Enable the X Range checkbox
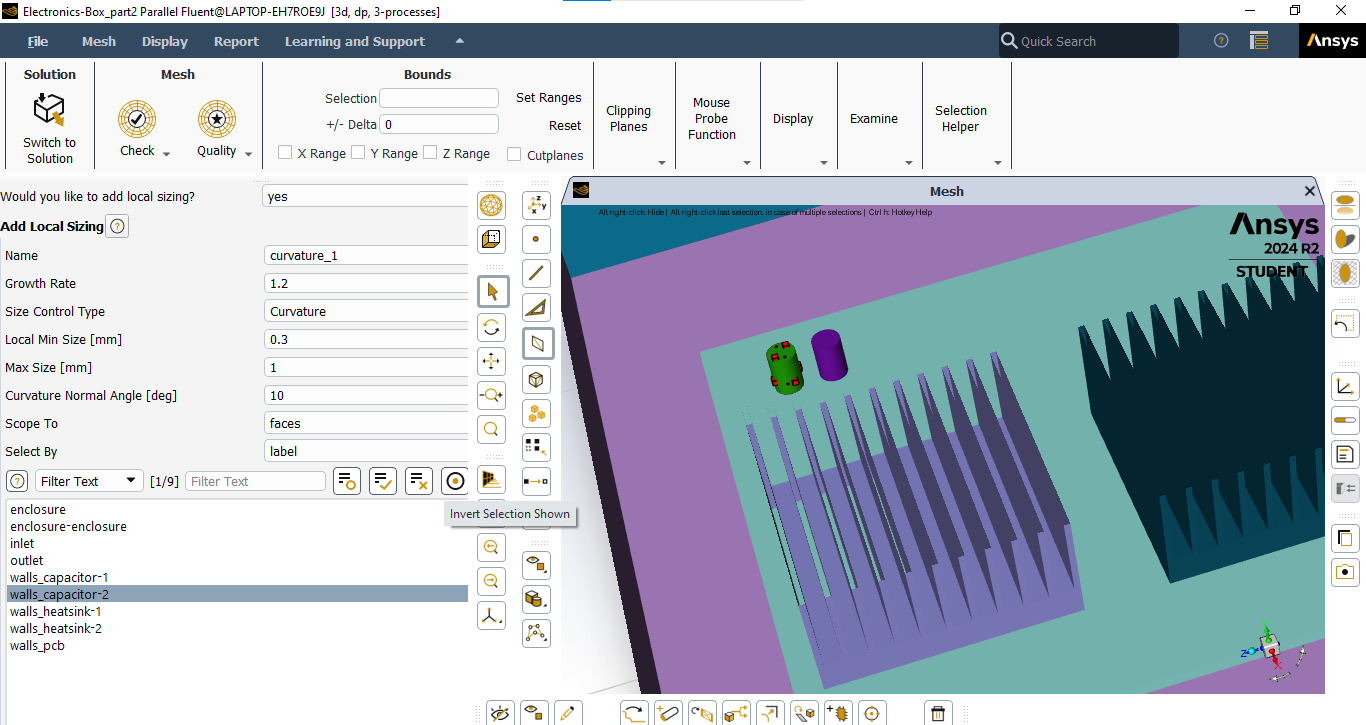 285,153
